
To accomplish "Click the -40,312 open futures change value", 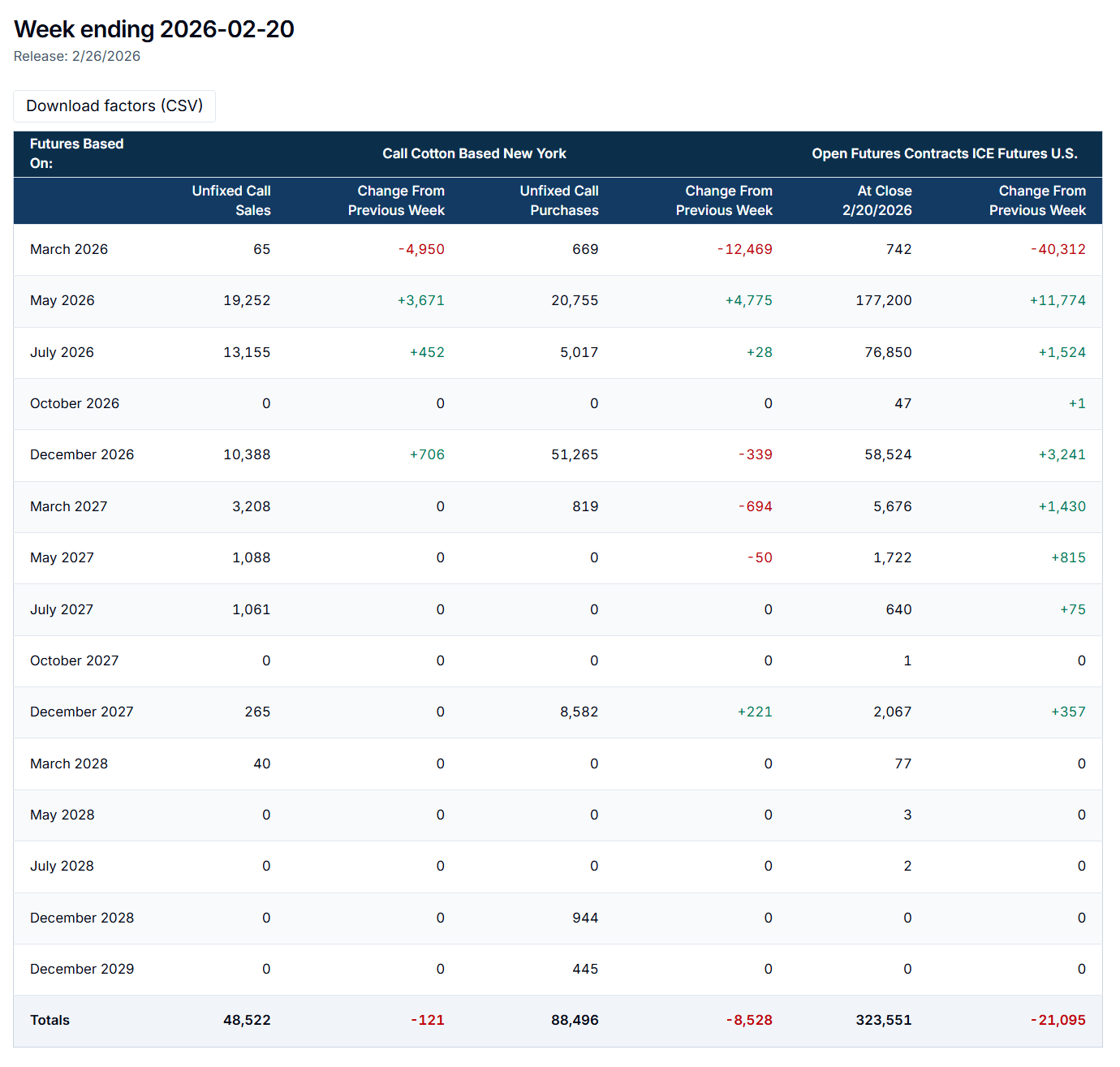I will click(x=1058, y=249).
